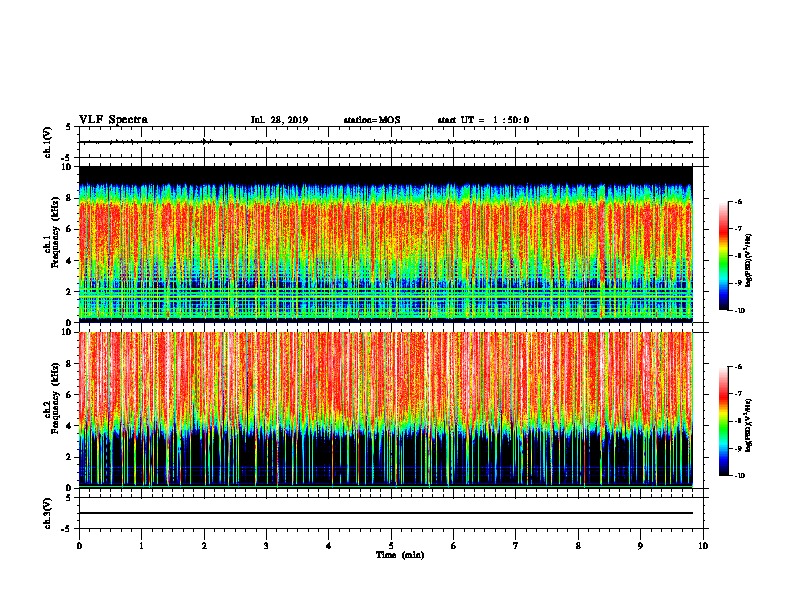Click the ch.1 colorbar '-6' label
Image resolution: width=792 pixels, height=612 pixels.
pyautogui.click(x=738, y=202)
